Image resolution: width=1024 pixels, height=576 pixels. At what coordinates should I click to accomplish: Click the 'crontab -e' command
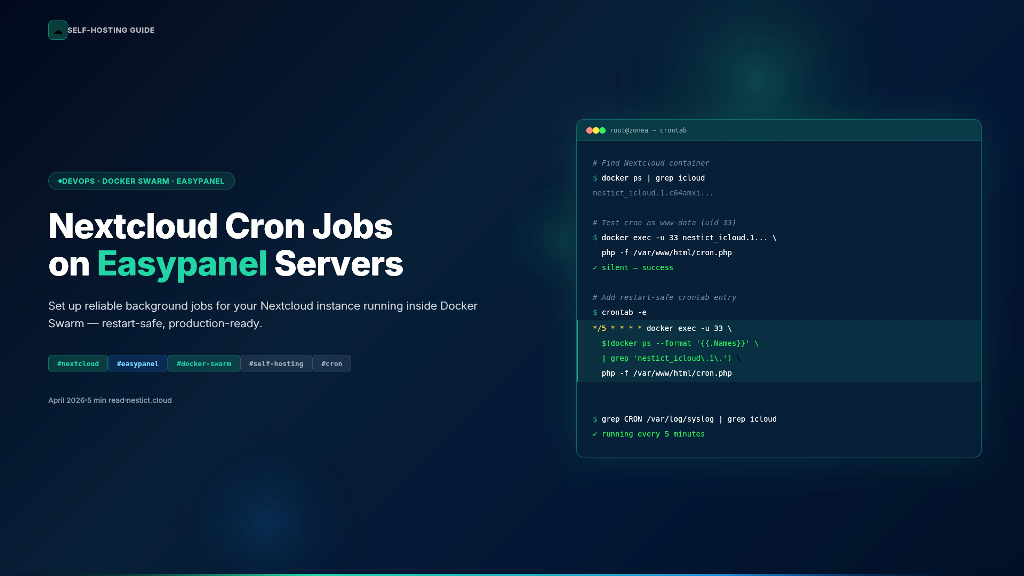(624, 312)
